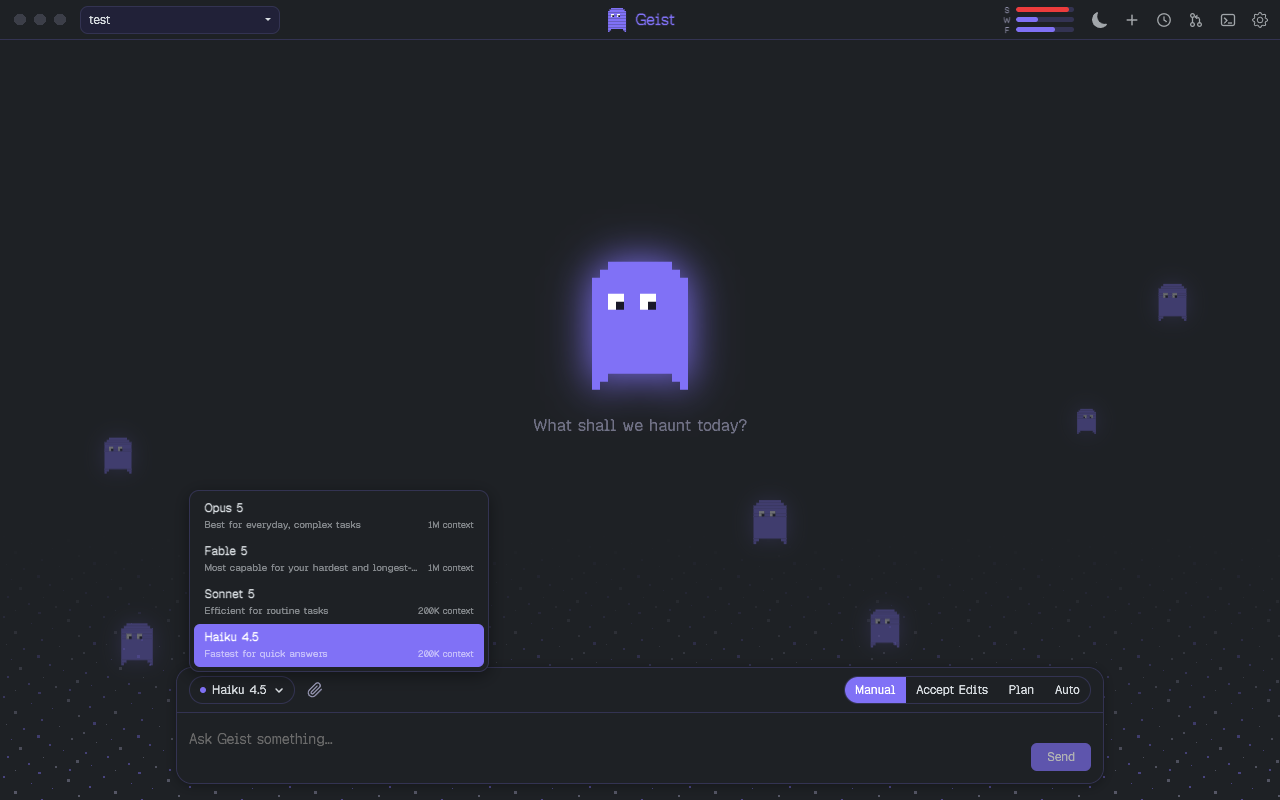Viewport: 1280px width, 800px height.
Task: Open the terminal icon in the top bar
Action: (x=1228, y=20)
